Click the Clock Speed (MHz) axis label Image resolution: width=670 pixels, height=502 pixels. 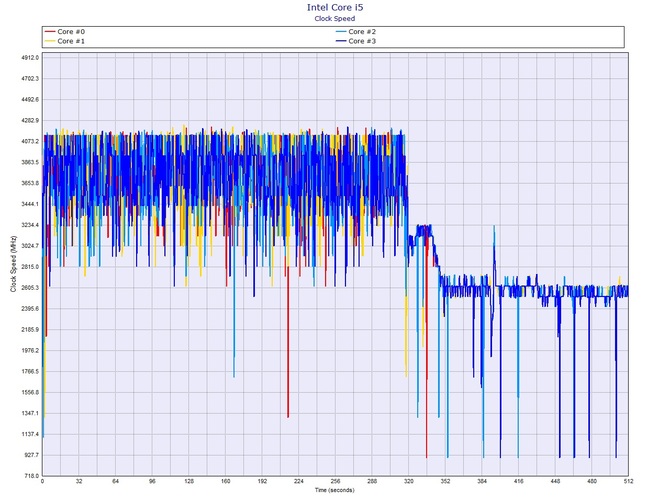[13, 264]
